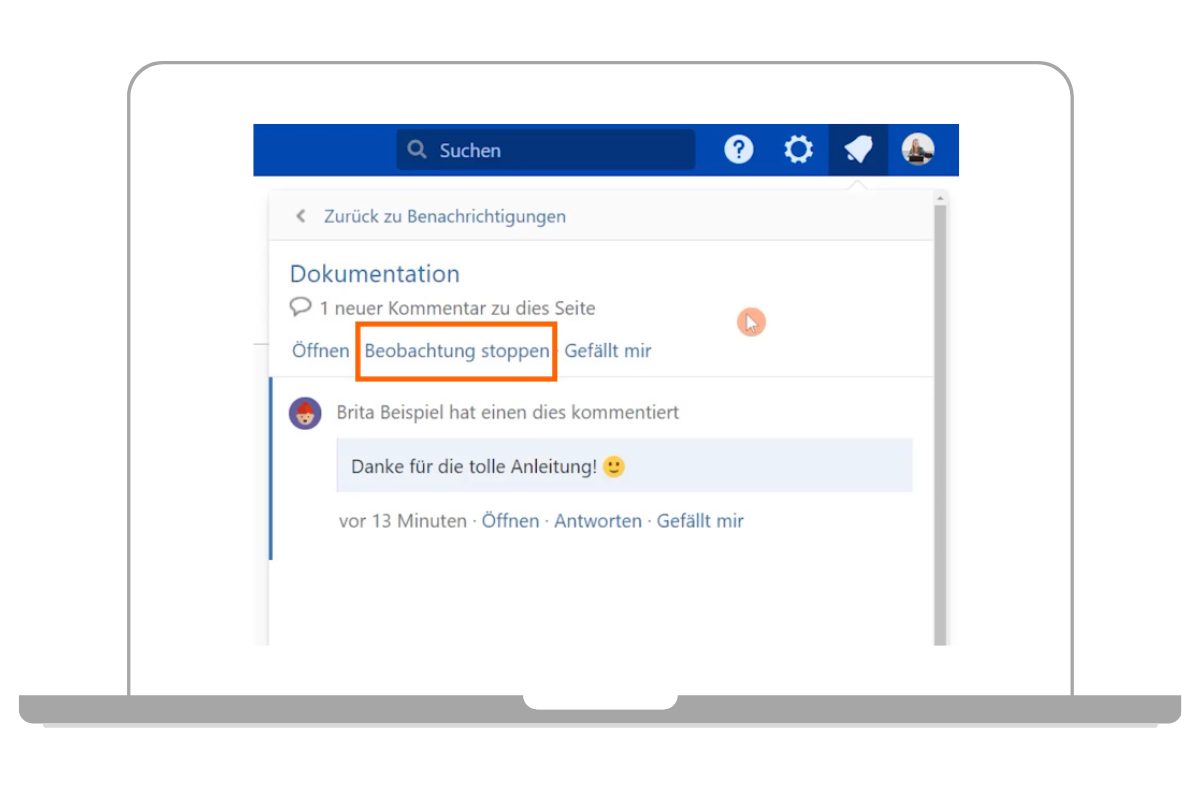Stop watching with Beobachtung stoppen
This screenshot has width=1200, height=790.
click(457, 351)
